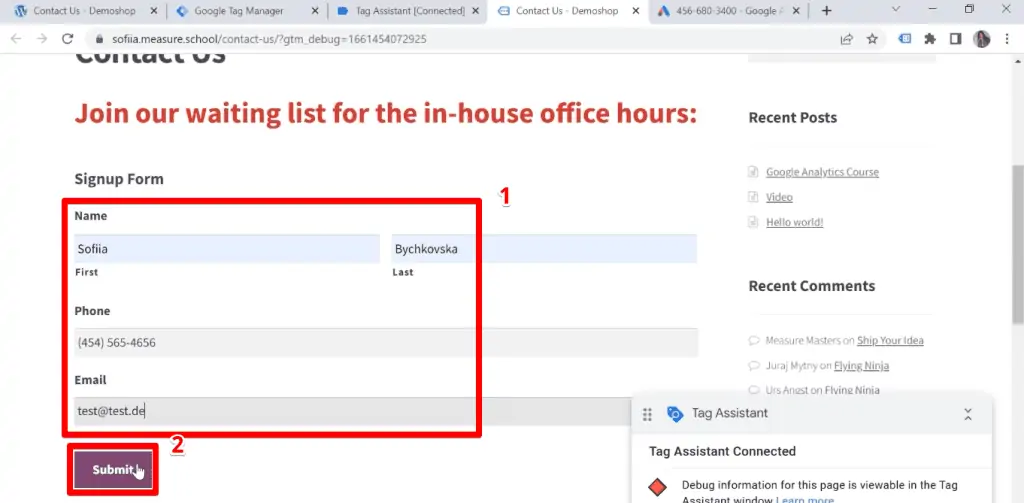Click the Learn more link in Tag Assistant
The image size is (1024, 503).
tap(805, 500)
